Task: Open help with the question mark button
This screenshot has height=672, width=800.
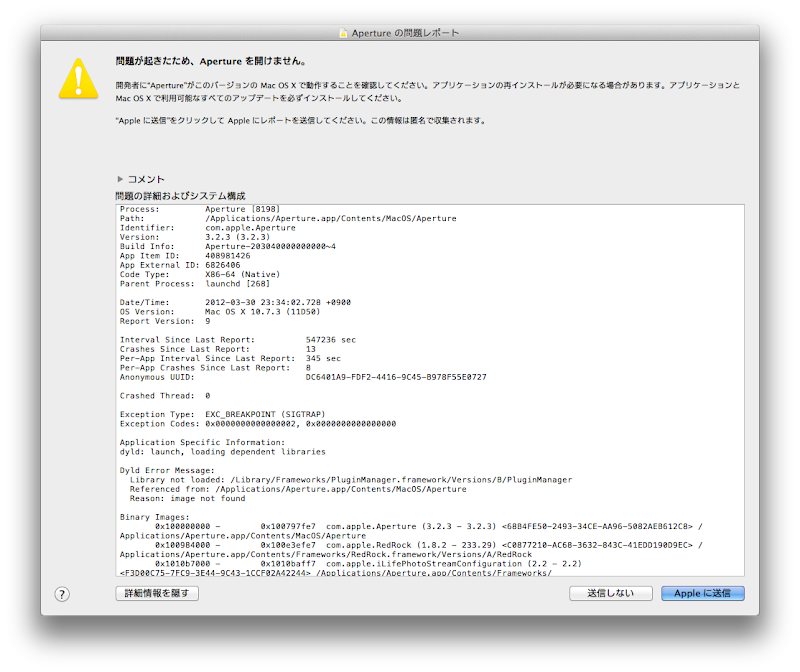Action: (x=62, y=594)
